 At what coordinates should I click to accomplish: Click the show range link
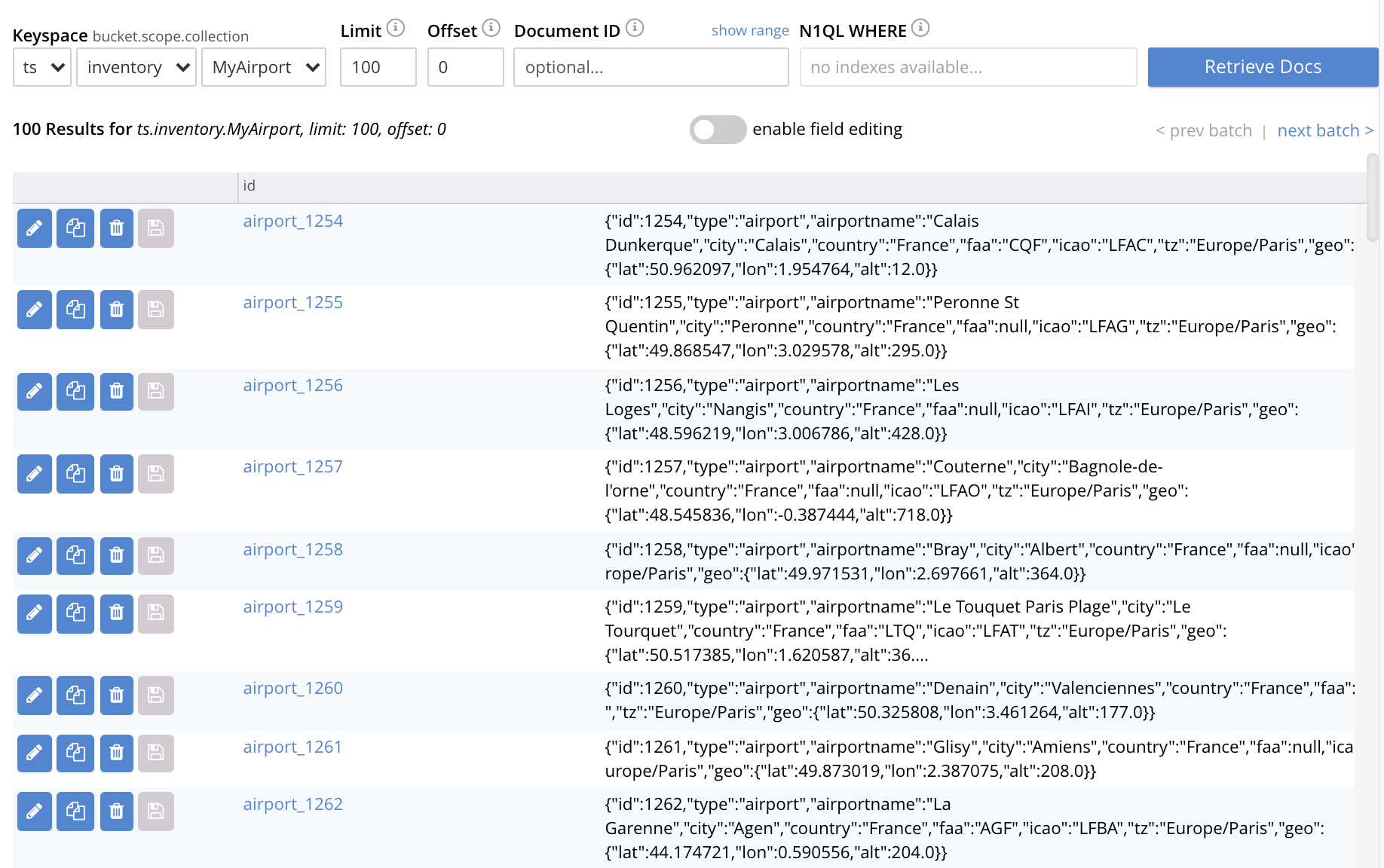(749, 31)
